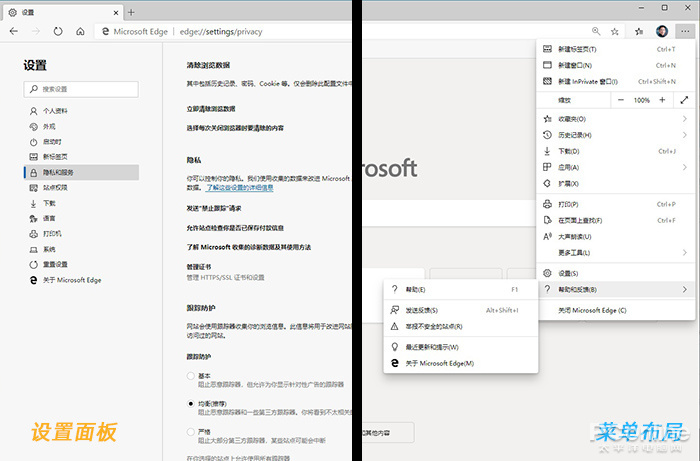700x461 pixels.
Task: Click the address bar URL edge://settings/privacy
Action: [221, 32]
